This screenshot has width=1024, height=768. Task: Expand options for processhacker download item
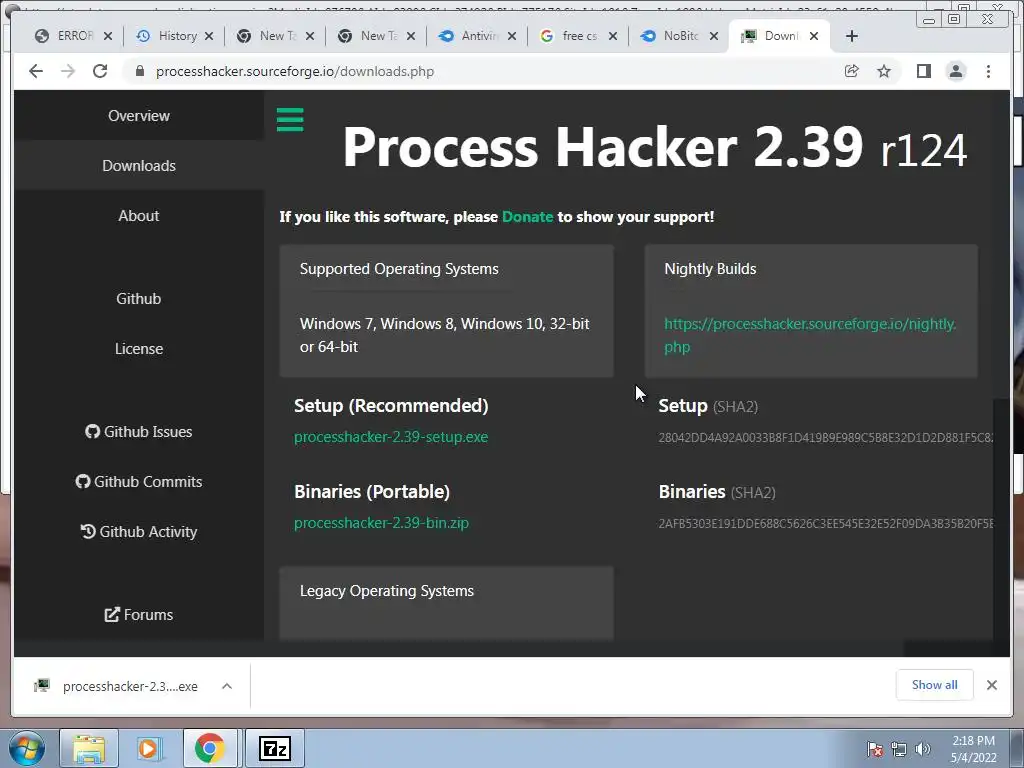[227, 686]
